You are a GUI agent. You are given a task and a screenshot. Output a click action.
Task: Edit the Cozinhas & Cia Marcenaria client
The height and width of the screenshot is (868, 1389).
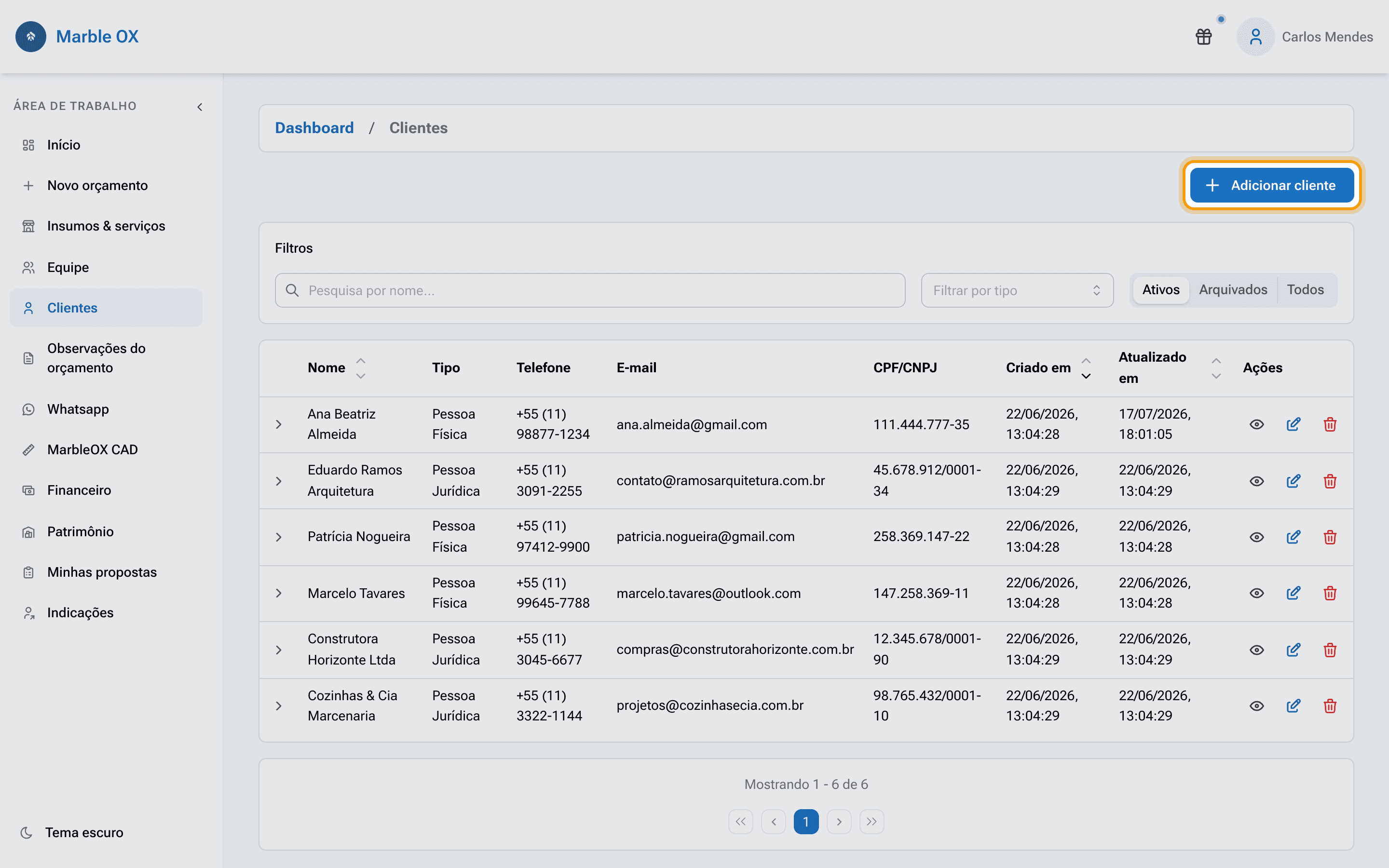(1293, 705)
